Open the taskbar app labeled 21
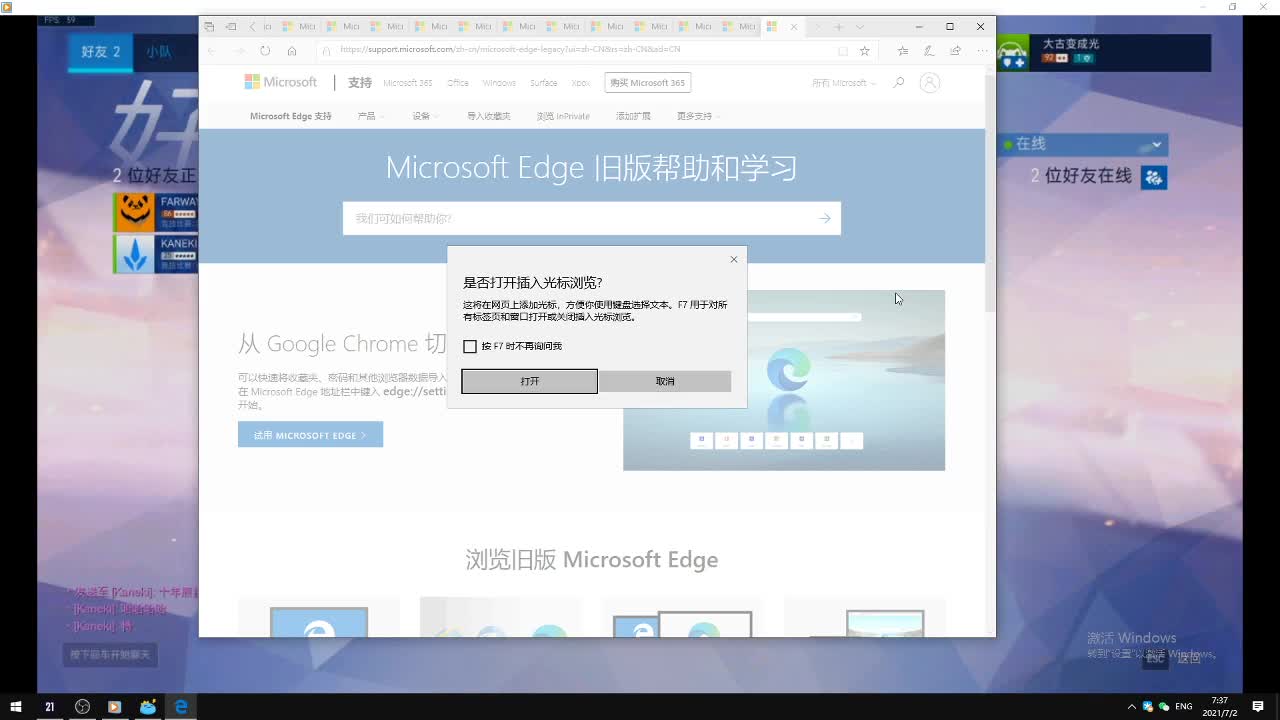 (49, 707)
